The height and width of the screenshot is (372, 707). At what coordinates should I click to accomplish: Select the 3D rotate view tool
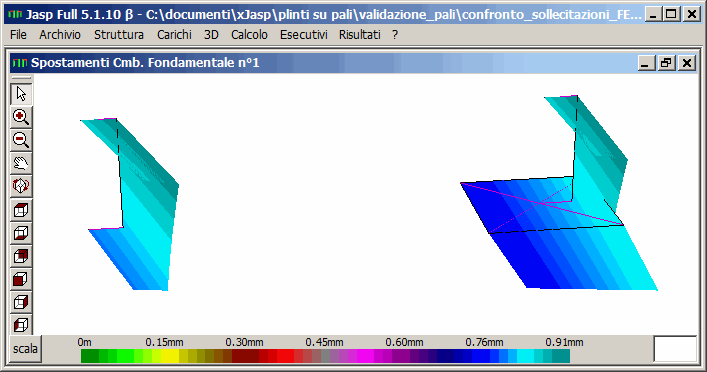pyautogui.click(x=21, y=186)
